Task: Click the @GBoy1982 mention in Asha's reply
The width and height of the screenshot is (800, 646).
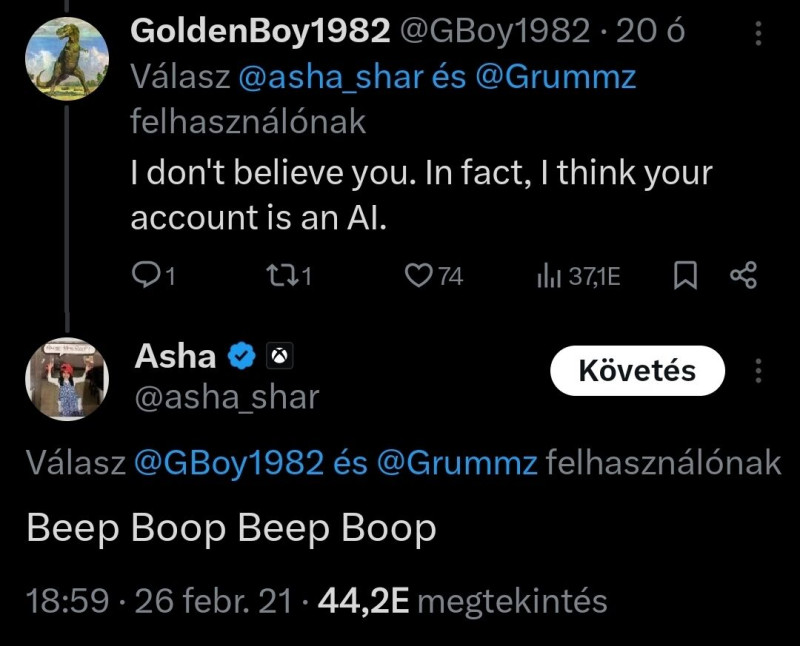Action: pos(228,461)
